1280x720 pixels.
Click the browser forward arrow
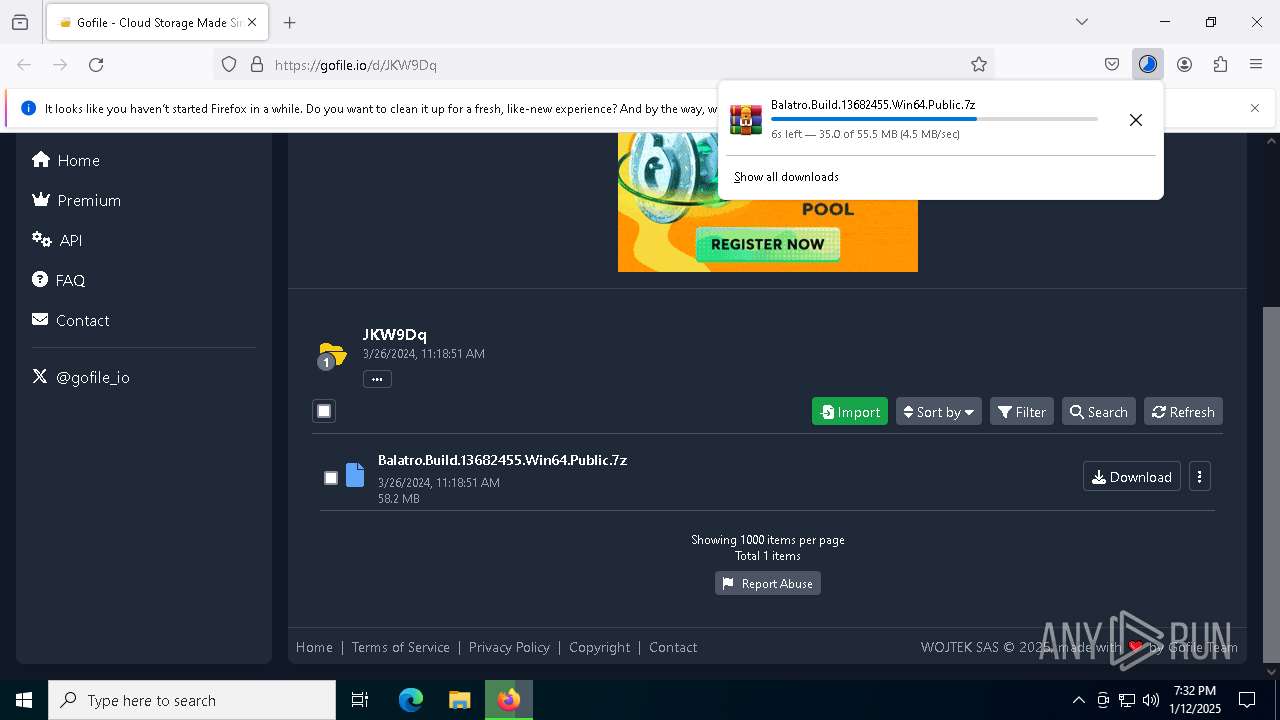click(x=60, y=65)
